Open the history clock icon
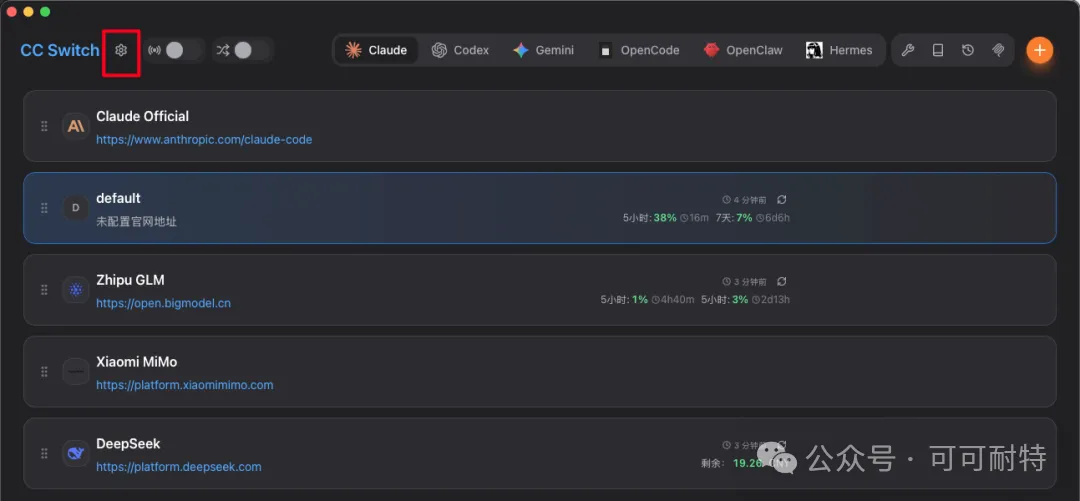The height and width of the screenshot is (501, 1080). pyautogui.click(x=968, y=50)
